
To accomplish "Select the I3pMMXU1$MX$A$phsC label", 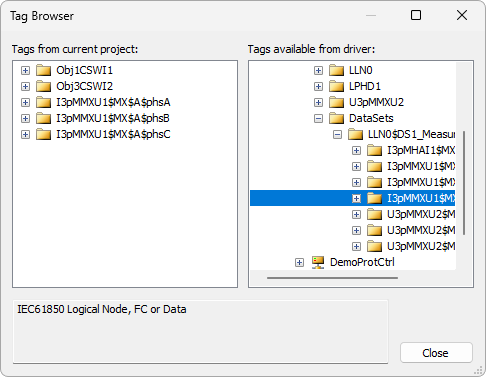I will point(113,134).
